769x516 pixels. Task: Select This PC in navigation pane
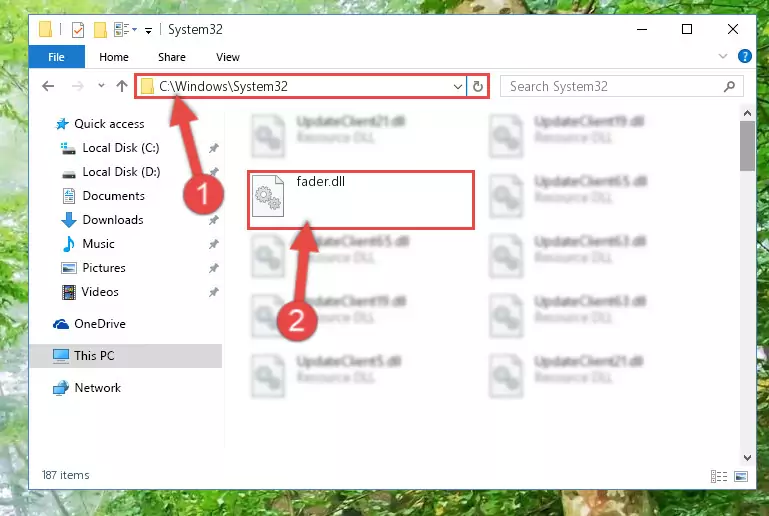pos(94,356)
